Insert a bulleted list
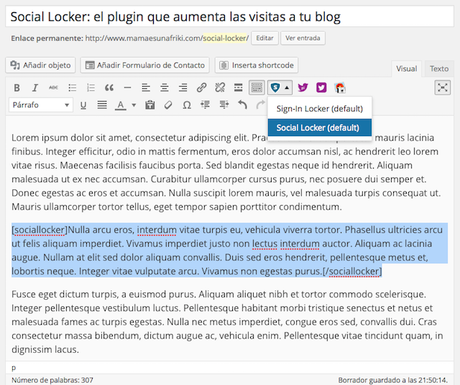460x385 pixels. pos(72,88)
